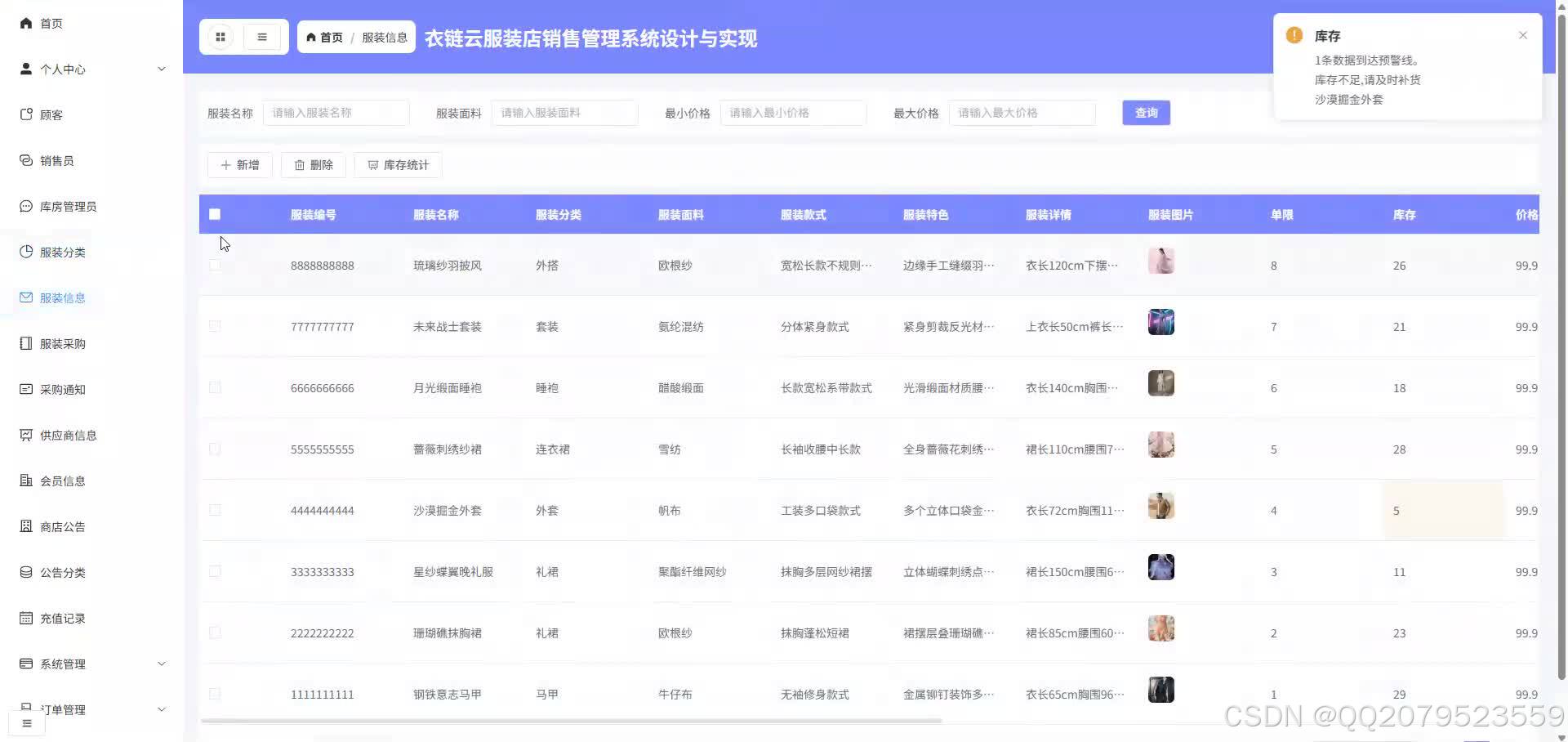Expand the 系统管理 sidebar menu
The image size is (1568, 742).
click(x=91, y=664)
